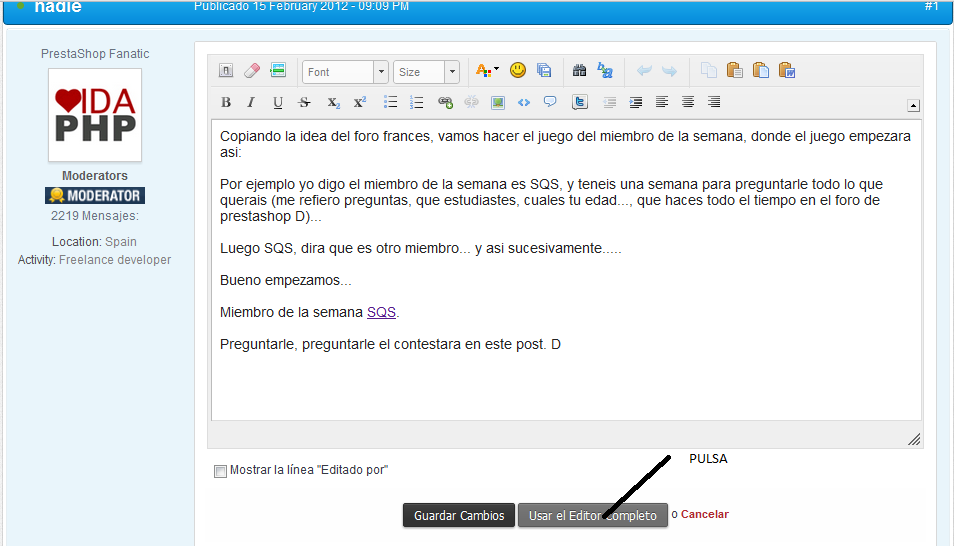Click the eraser remove-format icon
This screenshot has width=954, height=546.
[x=252, y=71]
